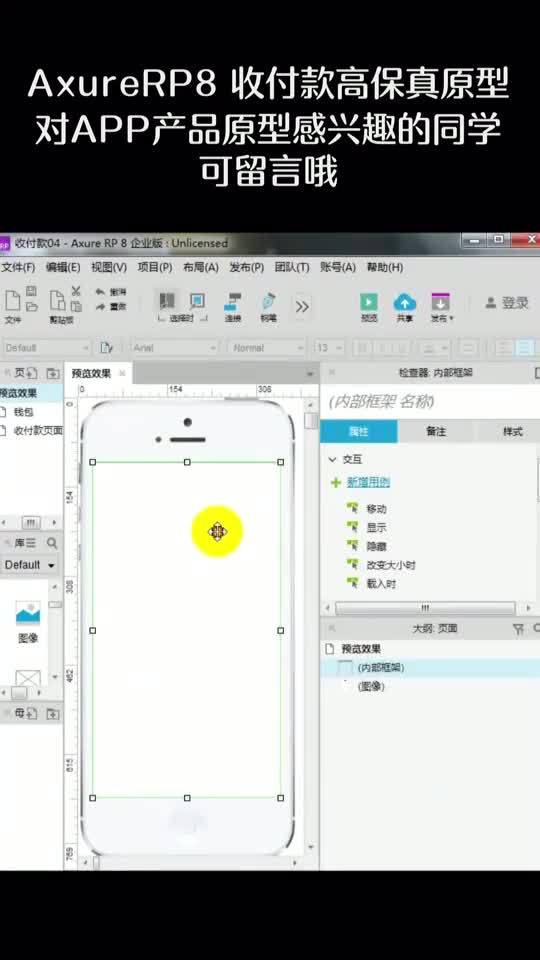Open the 发布(P) menu
The width and height of the screenshot is (540, 960).
point(247,268)
